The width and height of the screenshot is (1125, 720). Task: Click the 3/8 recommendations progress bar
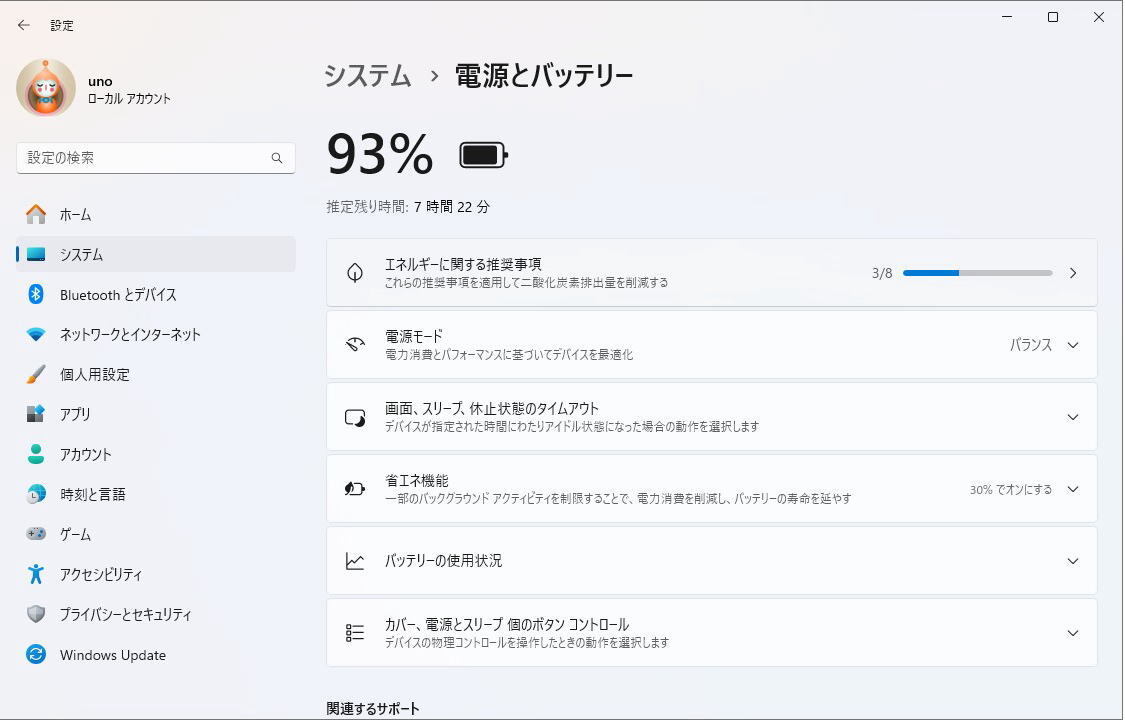point(977,272)
